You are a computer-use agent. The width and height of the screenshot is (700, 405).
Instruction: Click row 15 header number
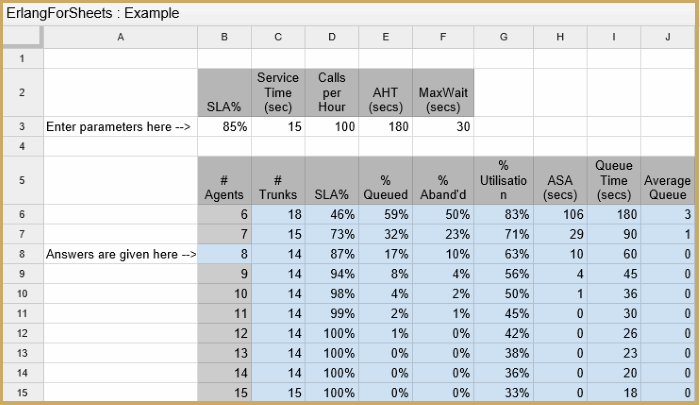coord(21,390)
